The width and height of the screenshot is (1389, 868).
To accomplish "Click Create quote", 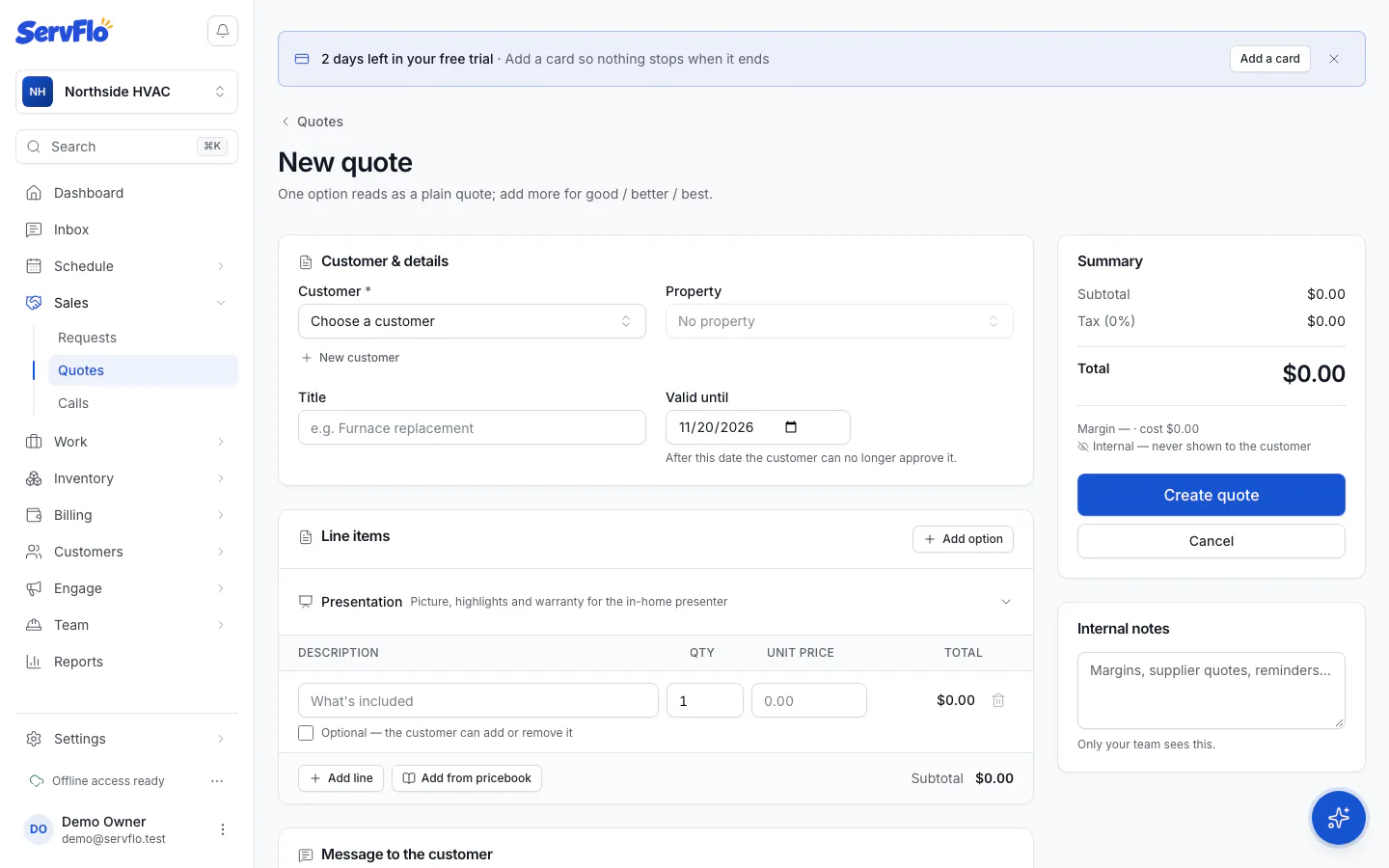I will (1212, 495).
